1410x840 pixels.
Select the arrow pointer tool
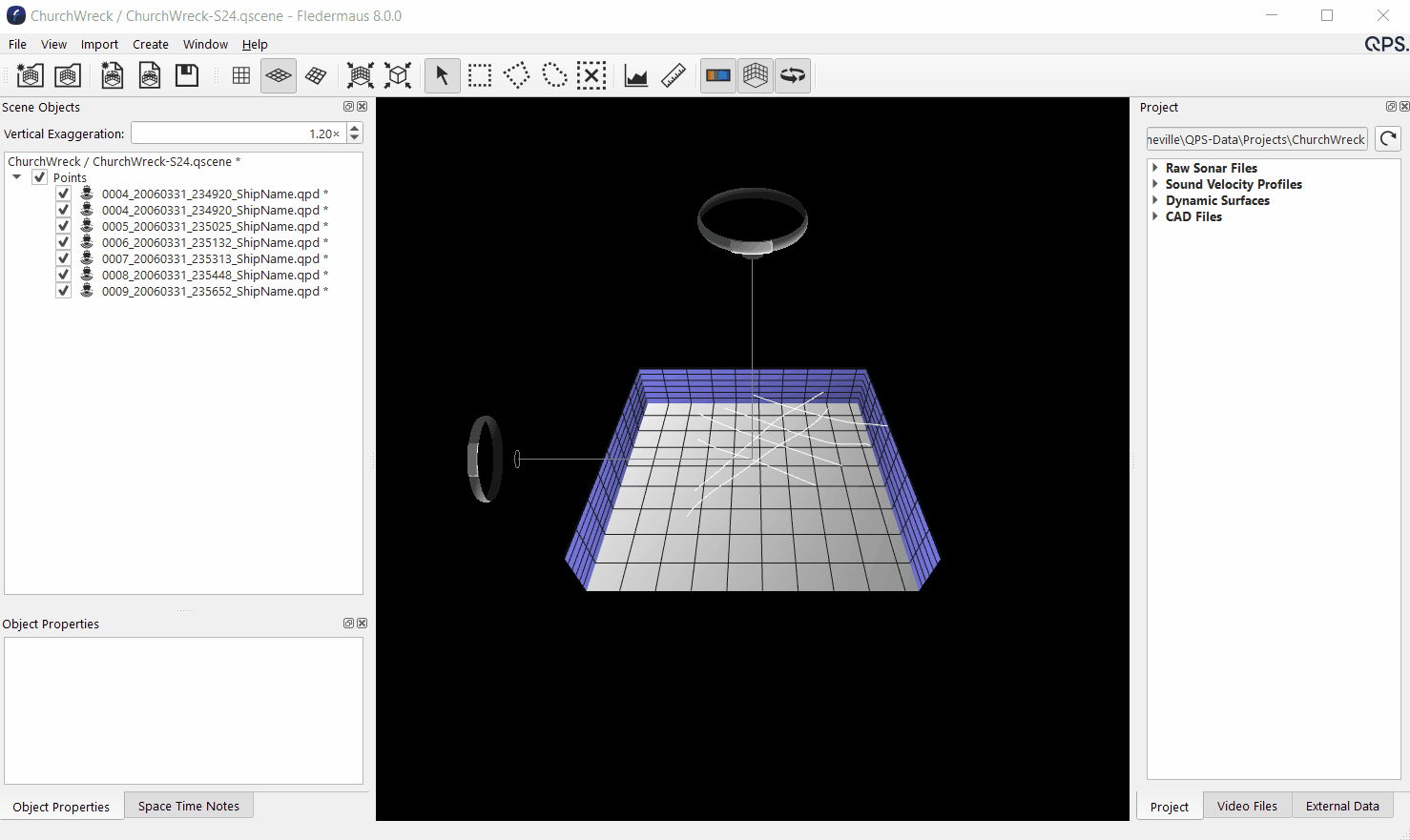(442, 75)
